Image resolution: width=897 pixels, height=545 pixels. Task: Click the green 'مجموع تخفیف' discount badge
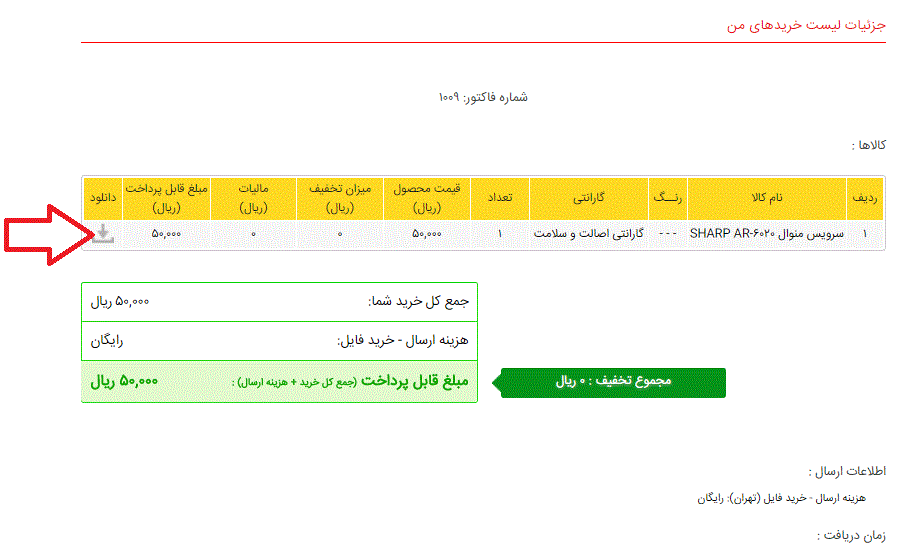[x=612, y=382]
